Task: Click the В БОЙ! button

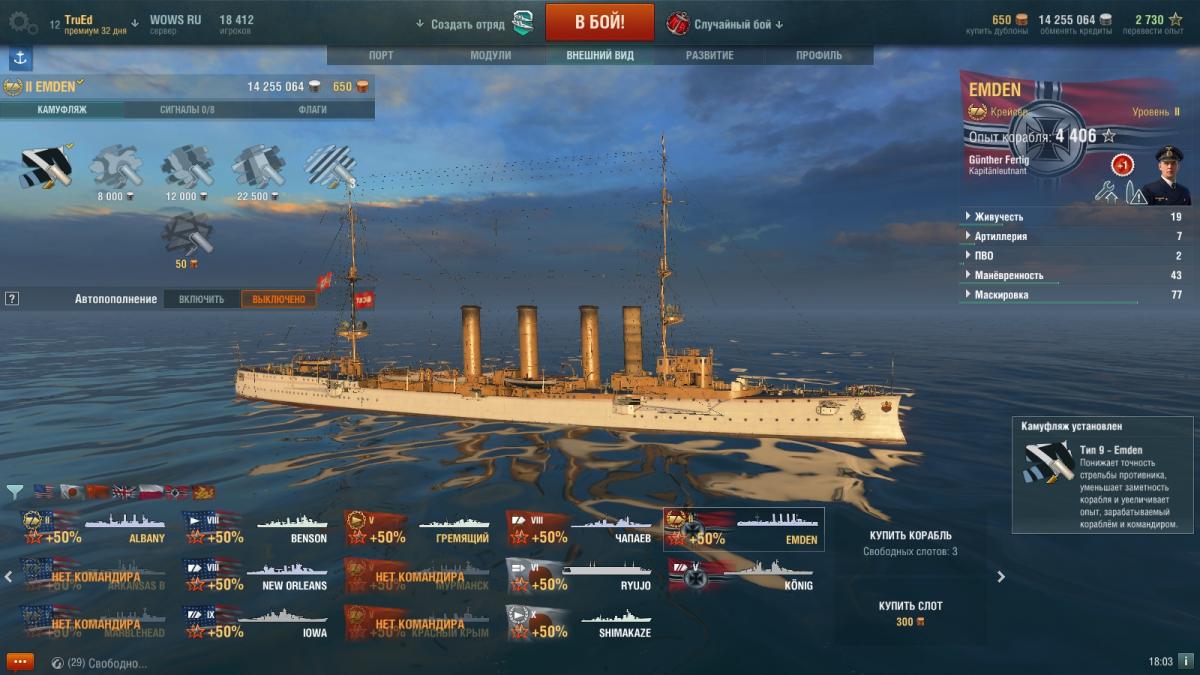Action: 600,22
